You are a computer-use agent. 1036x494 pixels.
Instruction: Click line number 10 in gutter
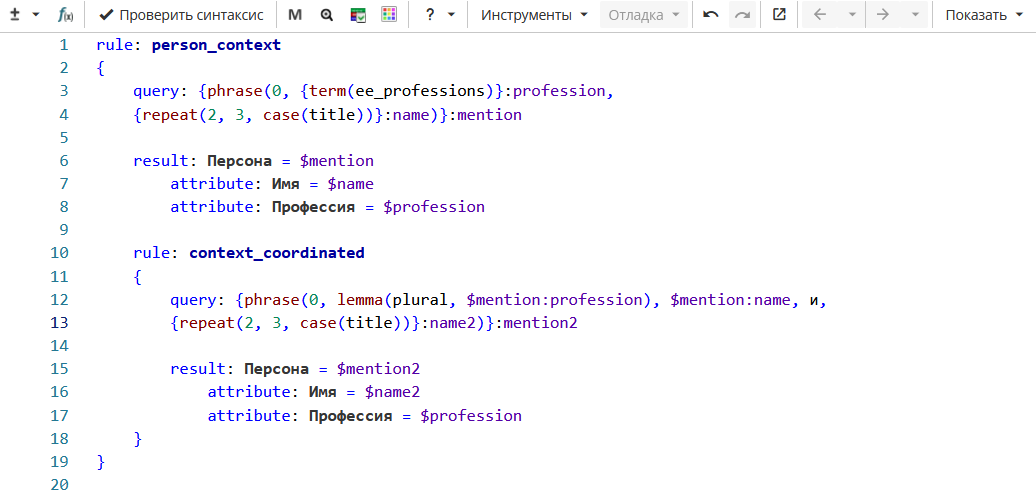click(59, 253)
